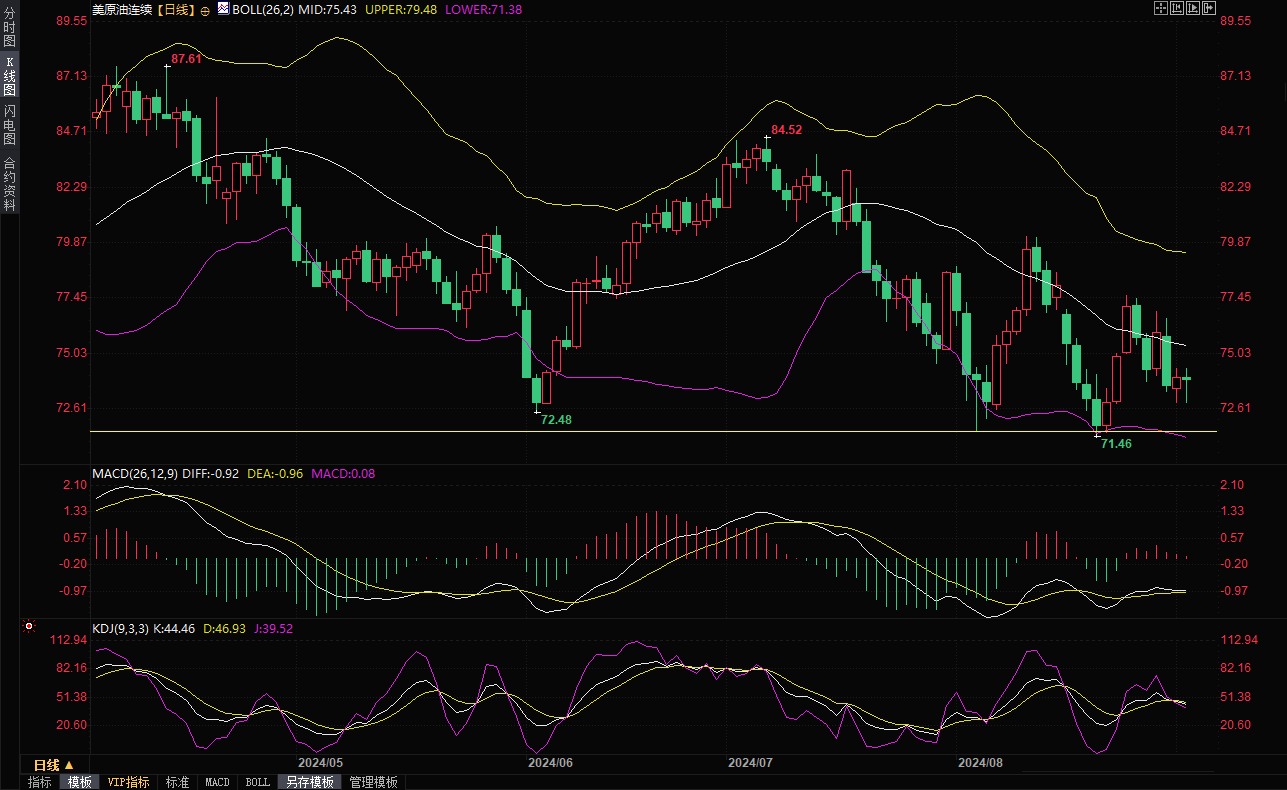Click the circular icon beside 日线 title
This screenshot has height=790, width=1287.
pyautogui.click(x=205, y=10)
